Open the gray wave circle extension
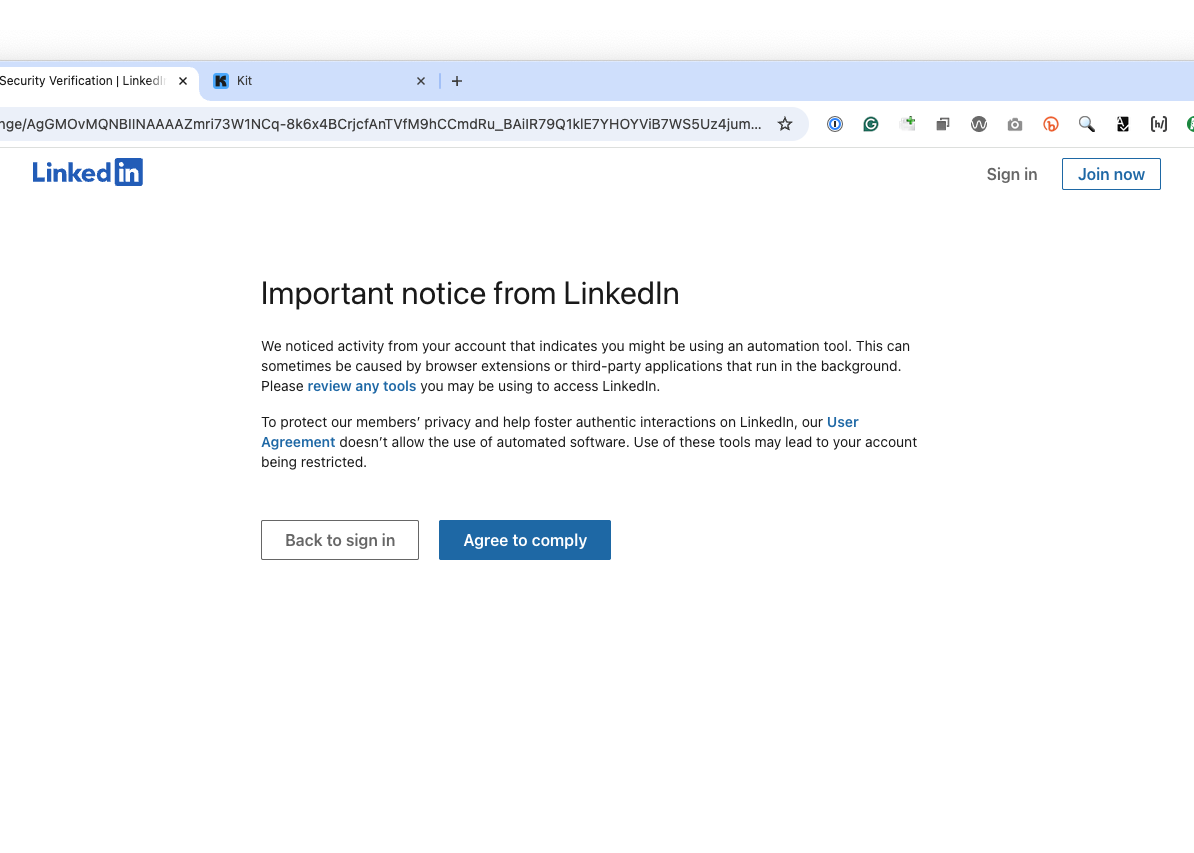Screen dimensions: 1194x853 [x=979, y=124]
